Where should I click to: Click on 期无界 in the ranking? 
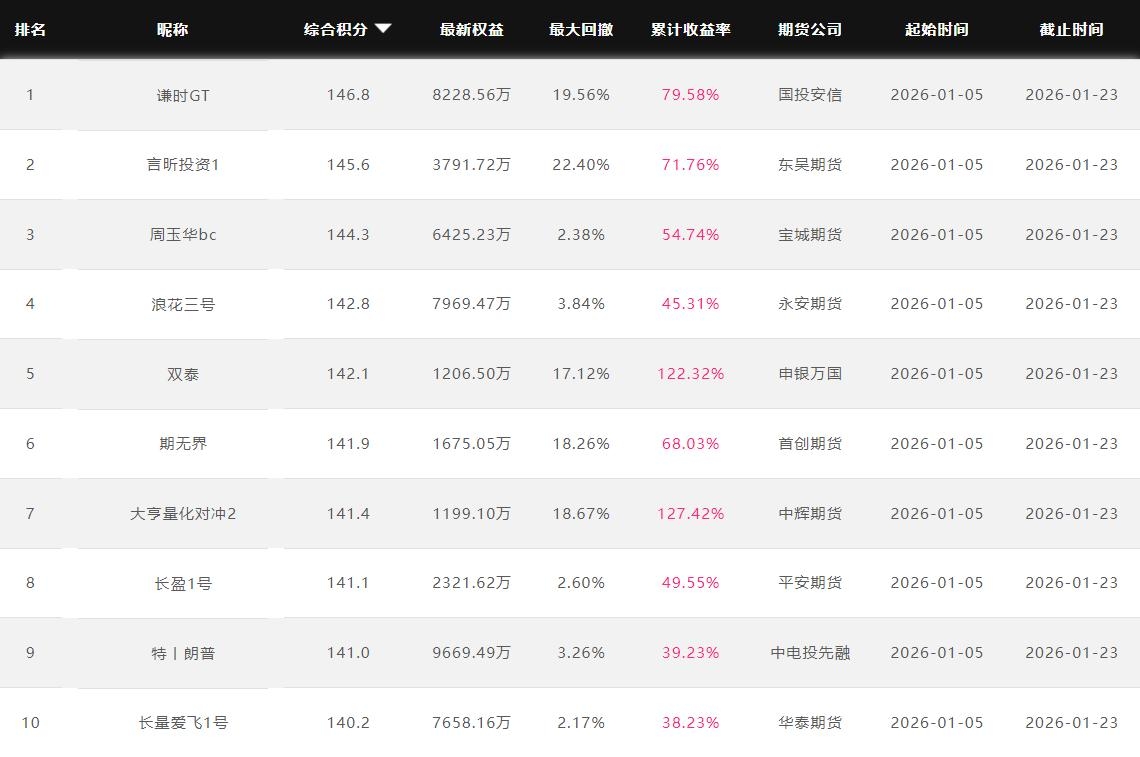(183, 444)
